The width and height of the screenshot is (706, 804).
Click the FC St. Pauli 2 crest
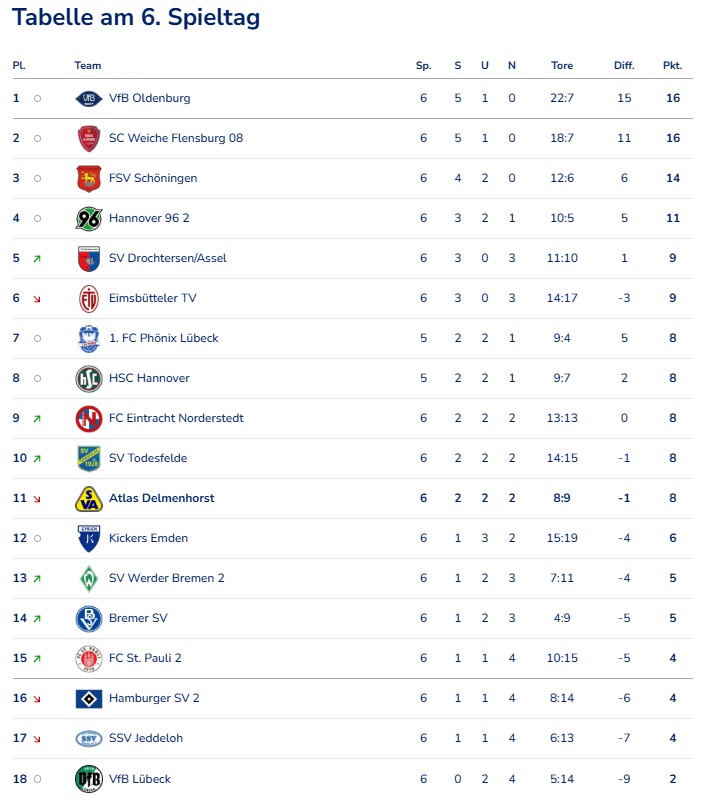tap(89, 658)
